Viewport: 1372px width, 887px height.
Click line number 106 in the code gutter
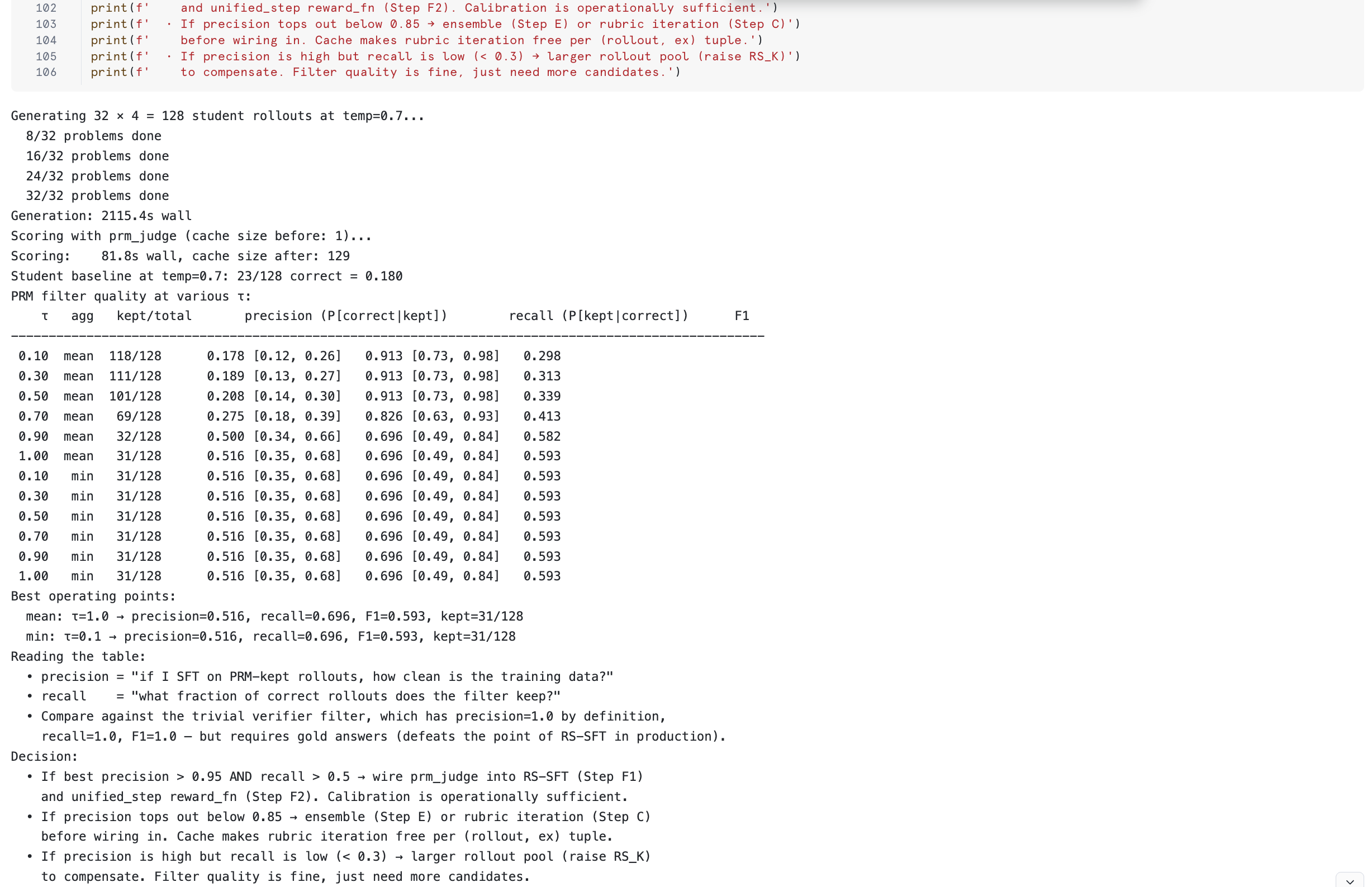coord(46,72)
